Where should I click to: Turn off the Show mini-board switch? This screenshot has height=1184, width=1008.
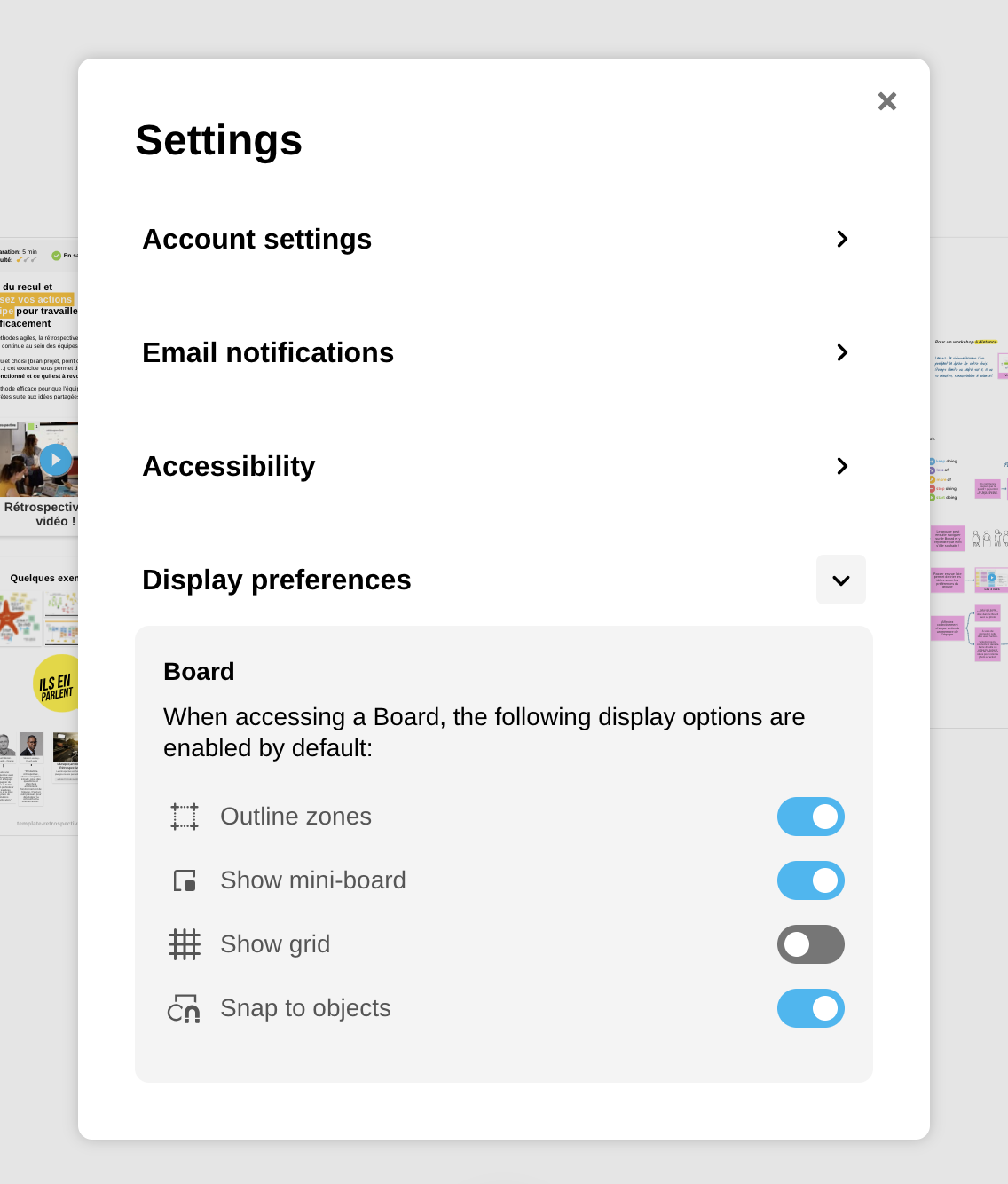pos(810,880)
